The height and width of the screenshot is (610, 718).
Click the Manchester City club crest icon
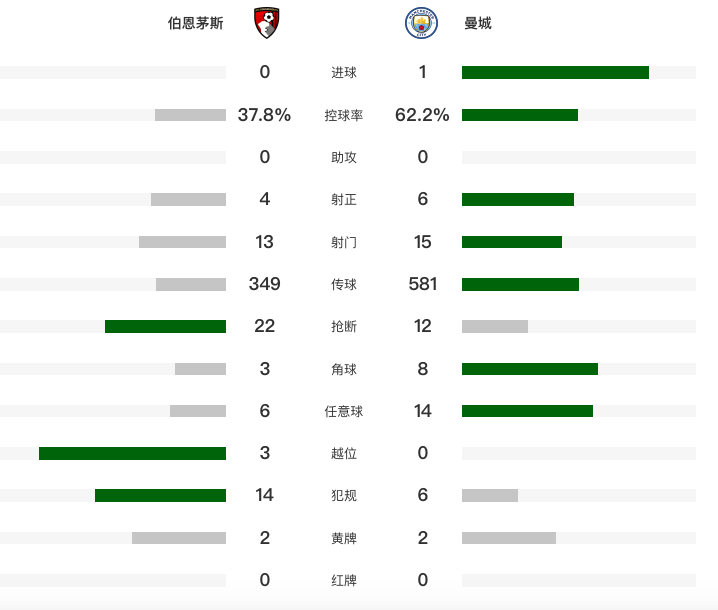pos(421,23)
